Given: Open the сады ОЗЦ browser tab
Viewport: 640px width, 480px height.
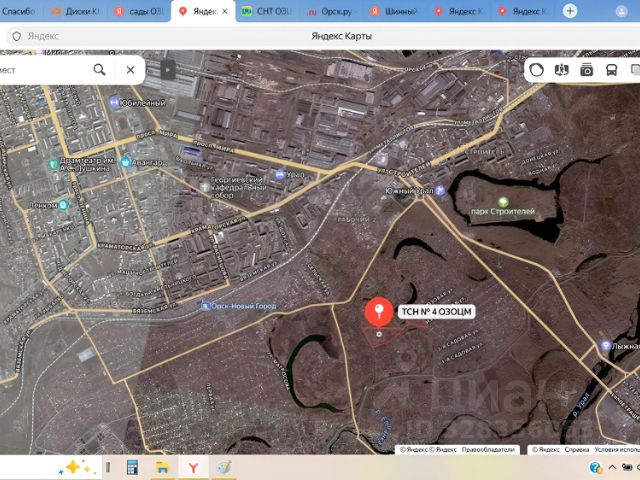Looking at the screenshot, I should coord(140,11).
